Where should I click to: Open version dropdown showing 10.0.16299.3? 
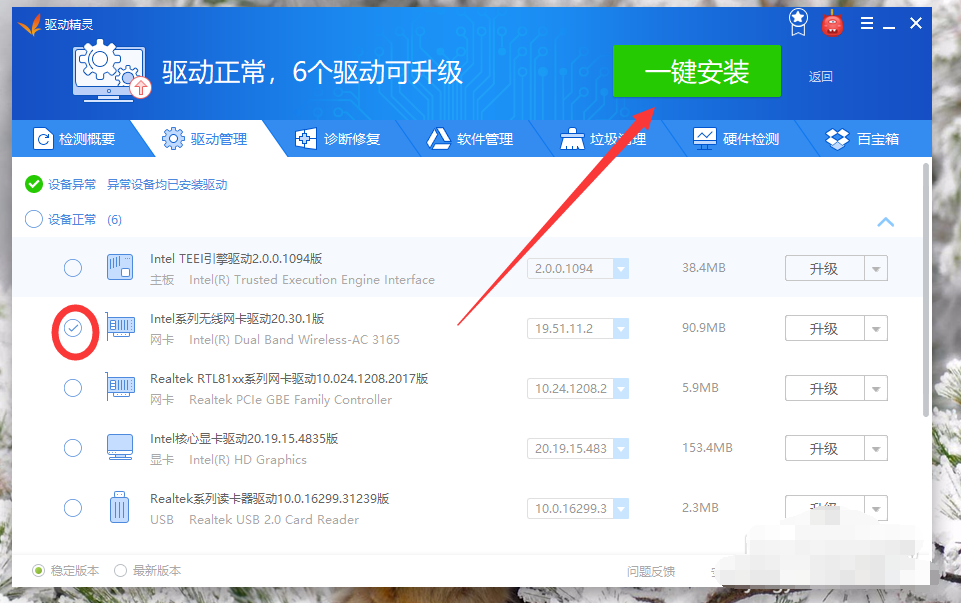coord(621,509)
